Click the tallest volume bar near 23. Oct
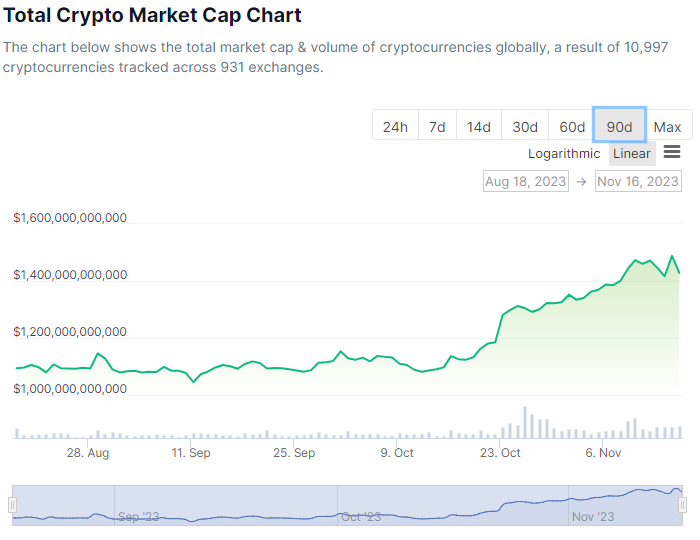 (x=525, y=422)
